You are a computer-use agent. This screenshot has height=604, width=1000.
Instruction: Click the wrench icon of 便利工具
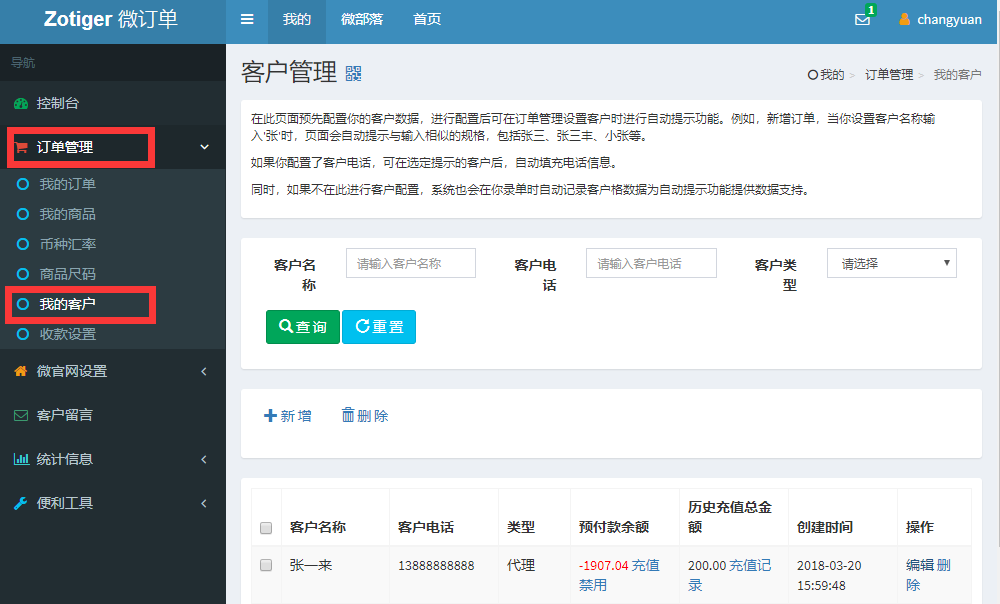[x=21, y=503]
